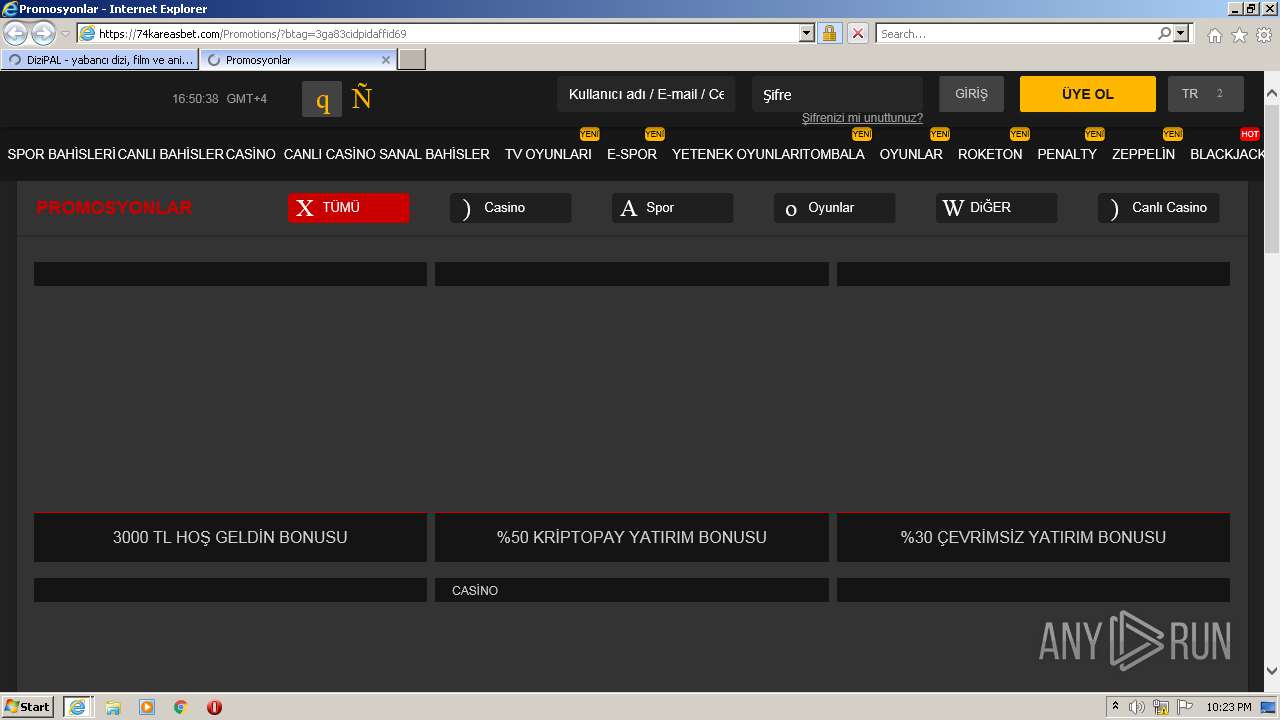Select the Promosyonlar browser tab

[298, 60]
